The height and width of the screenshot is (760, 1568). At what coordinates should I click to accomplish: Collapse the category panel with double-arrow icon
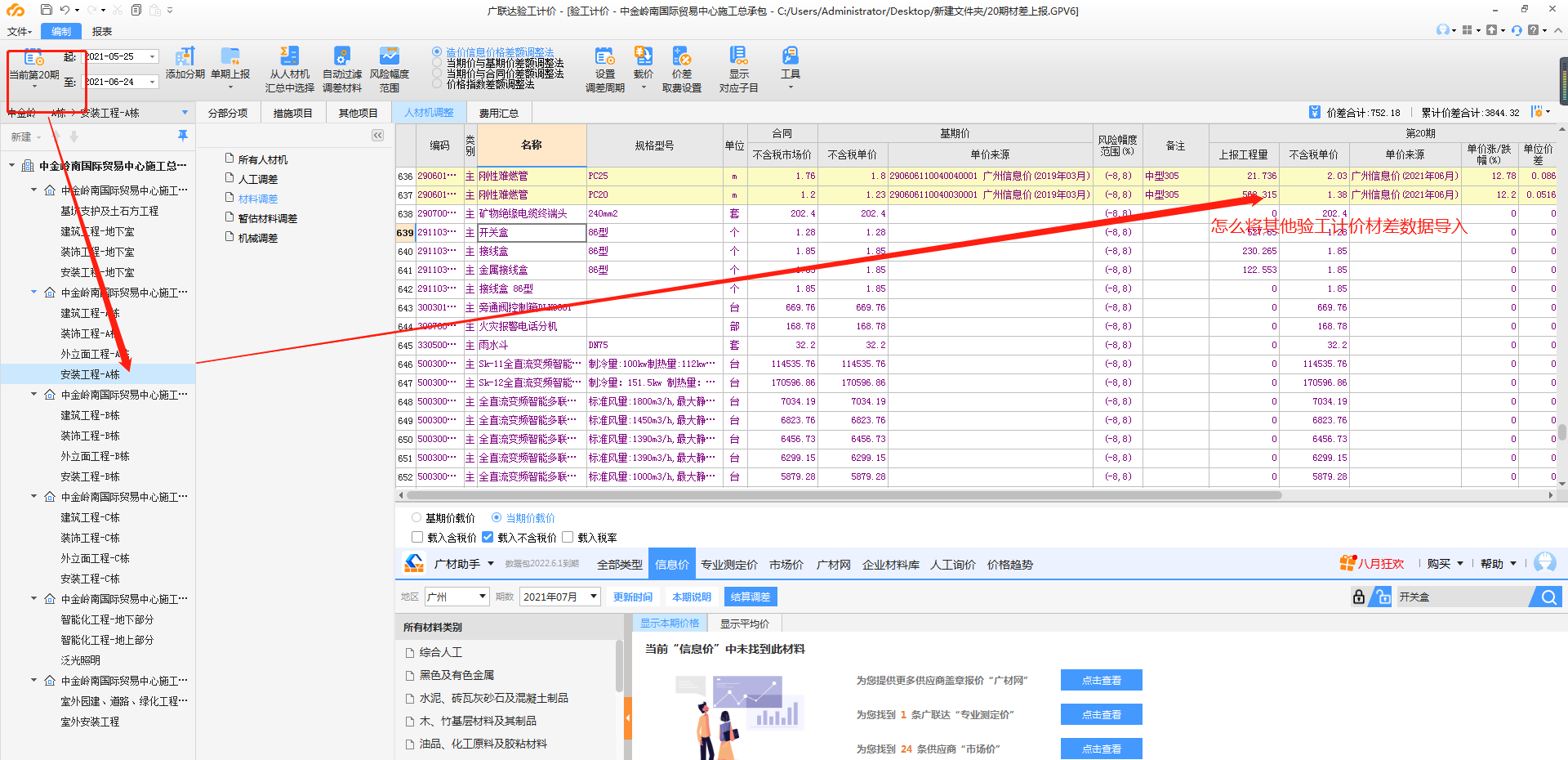(x=377, y=136)
